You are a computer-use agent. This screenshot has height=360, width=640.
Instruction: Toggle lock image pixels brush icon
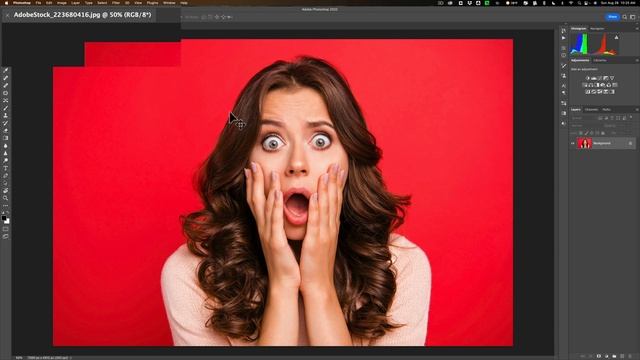[x=586, y=133]
